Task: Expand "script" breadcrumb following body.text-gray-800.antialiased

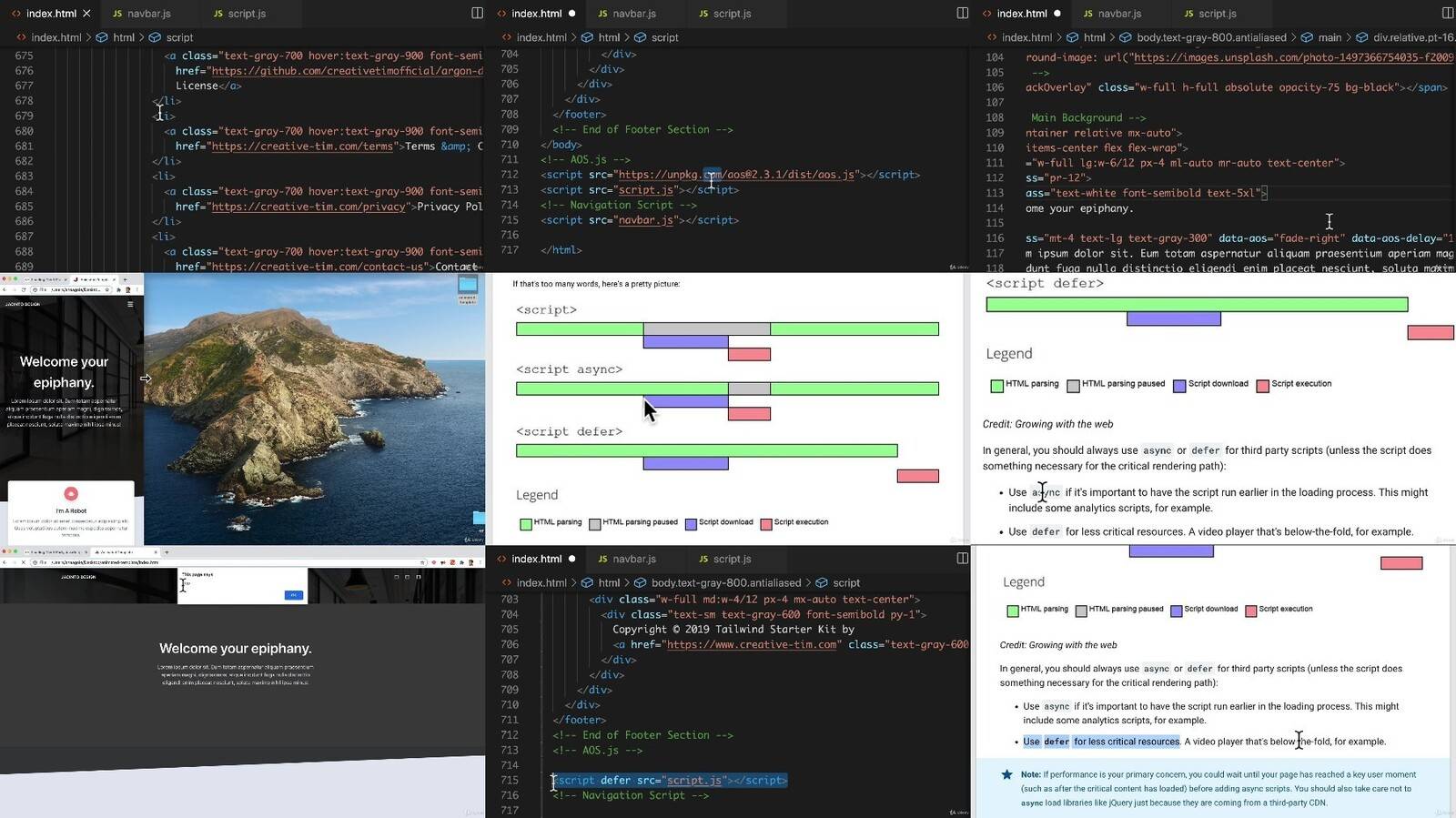Action: (x=845, y=582)
